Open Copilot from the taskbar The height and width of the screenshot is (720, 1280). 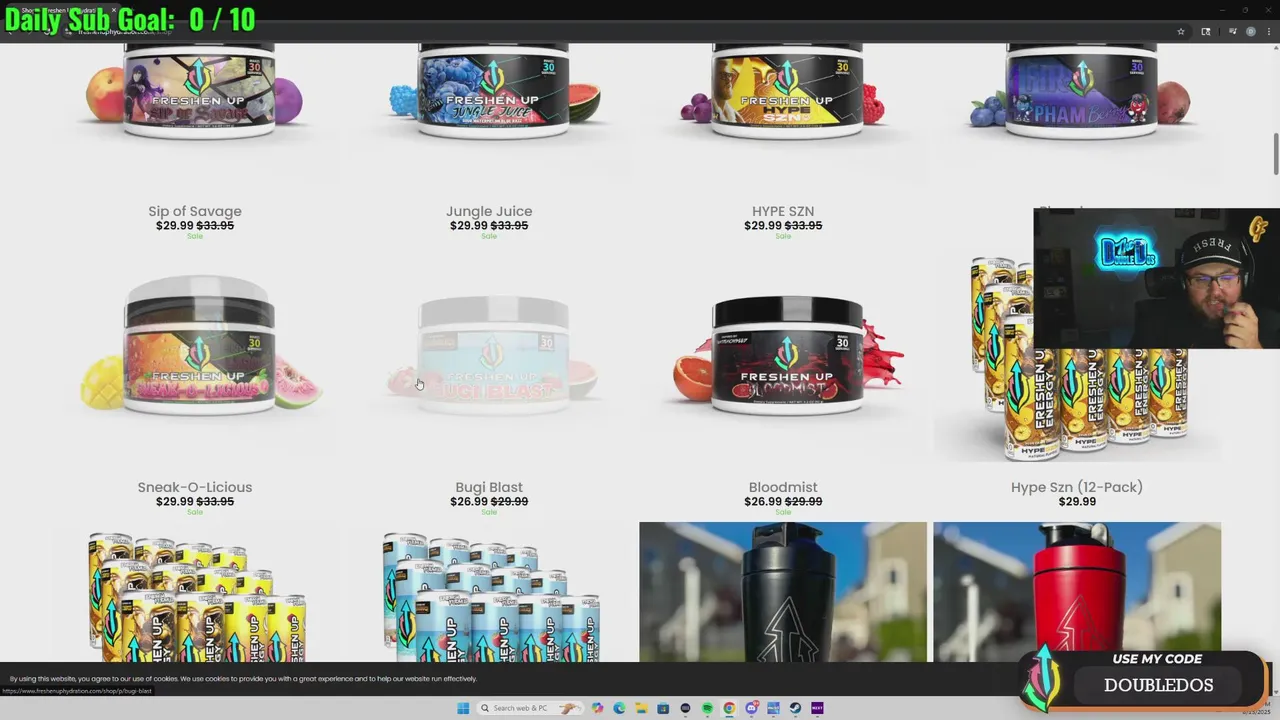597,708
